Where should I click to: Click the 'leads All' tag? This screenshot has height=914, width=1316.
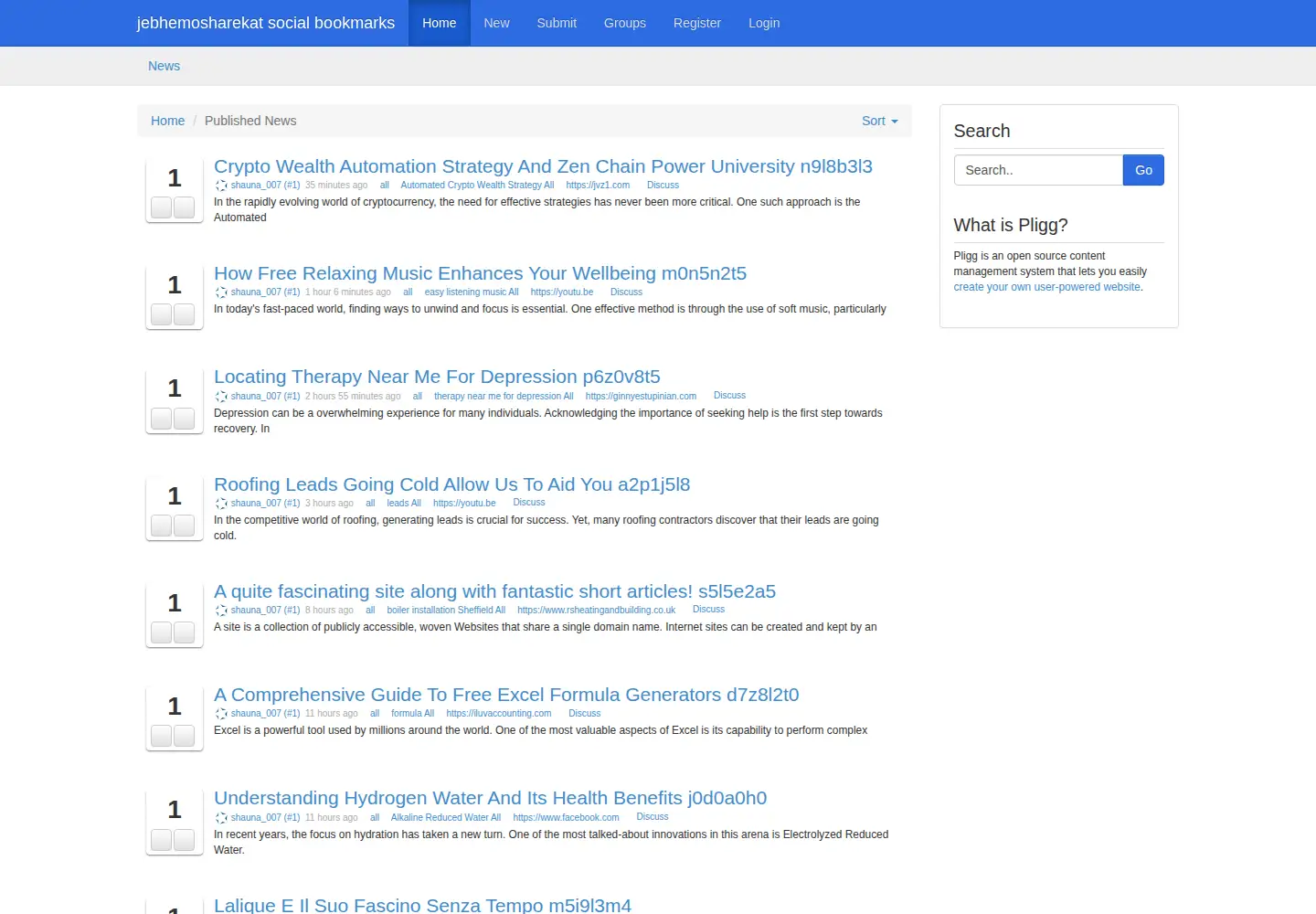[x=404, y=504]
